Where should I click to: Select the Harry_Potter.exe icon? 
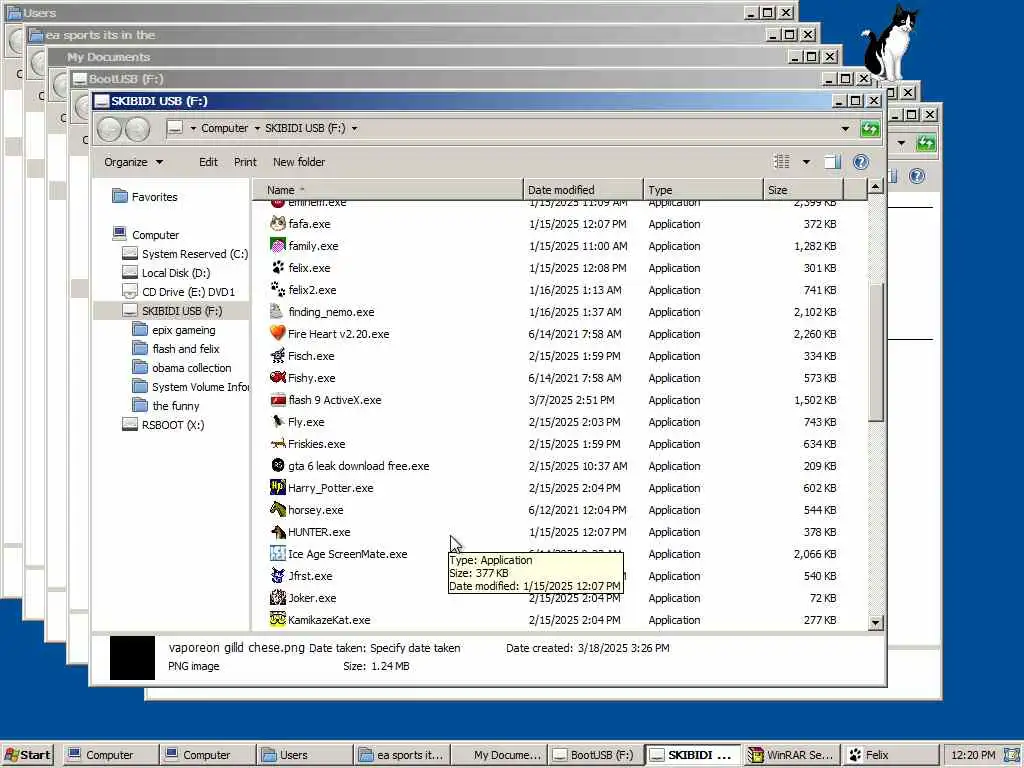coord(278,488)
